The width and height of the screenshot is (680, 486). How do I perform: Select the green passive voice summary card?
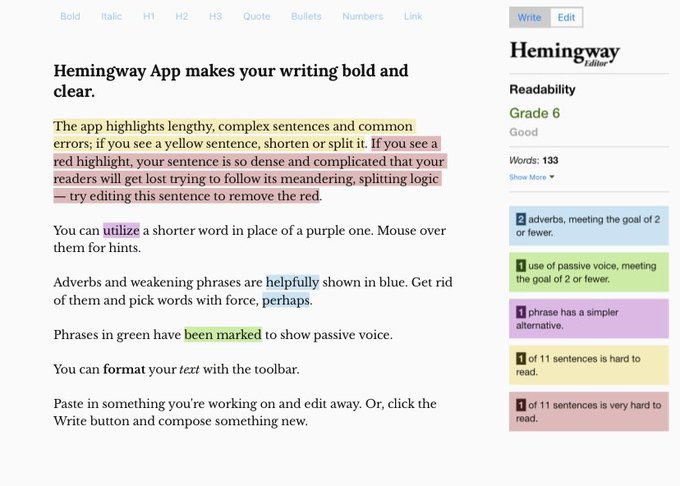click(589, 272)
